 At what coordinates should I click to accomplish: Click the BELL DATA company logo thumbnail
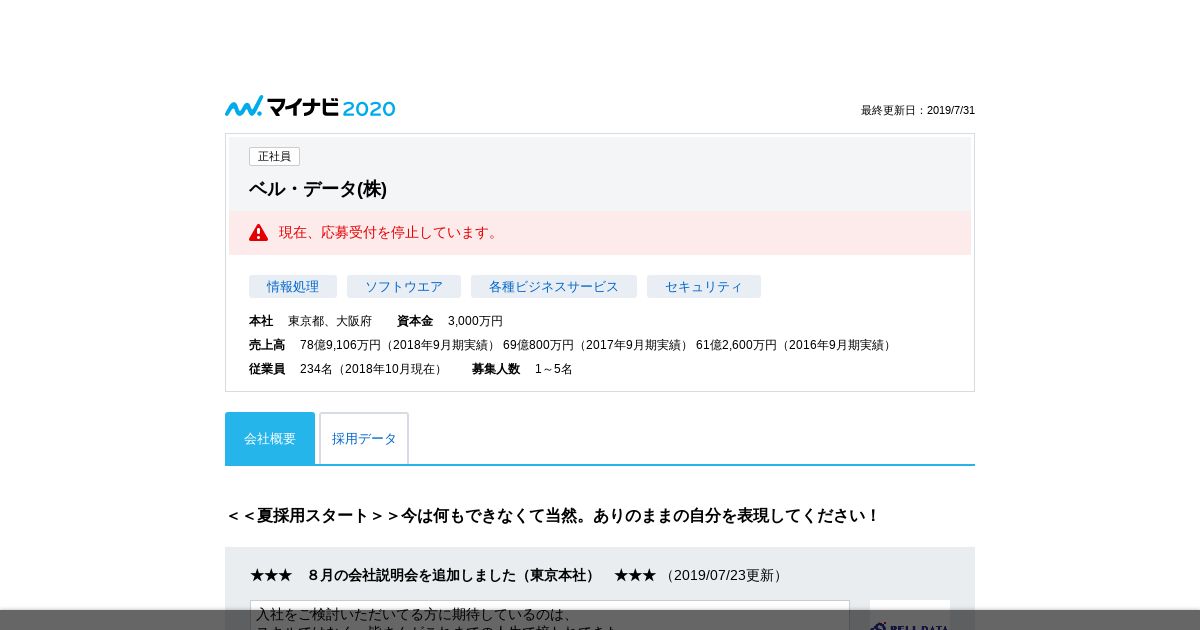tap(910, 615)
